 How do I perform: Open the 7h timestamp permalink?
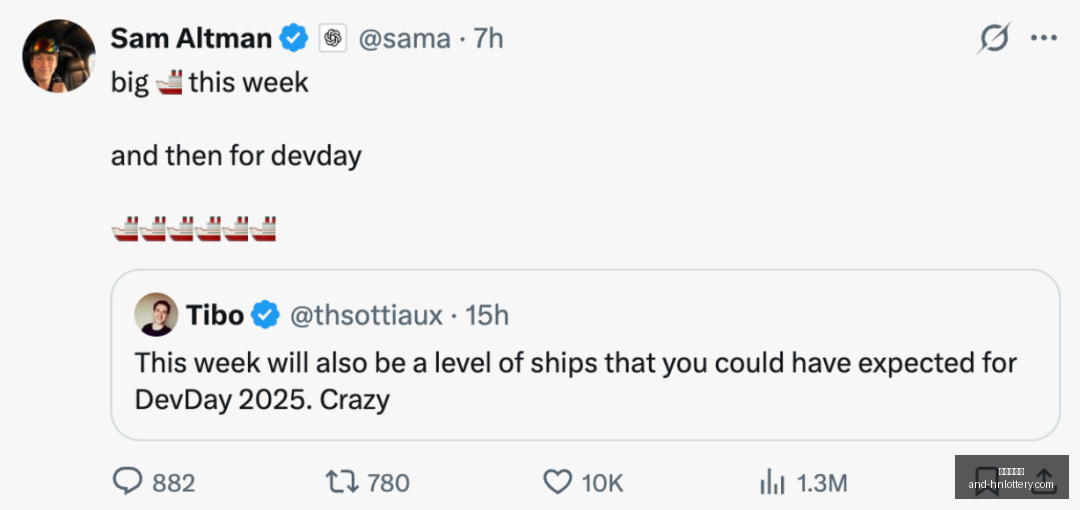pos(488,39)
